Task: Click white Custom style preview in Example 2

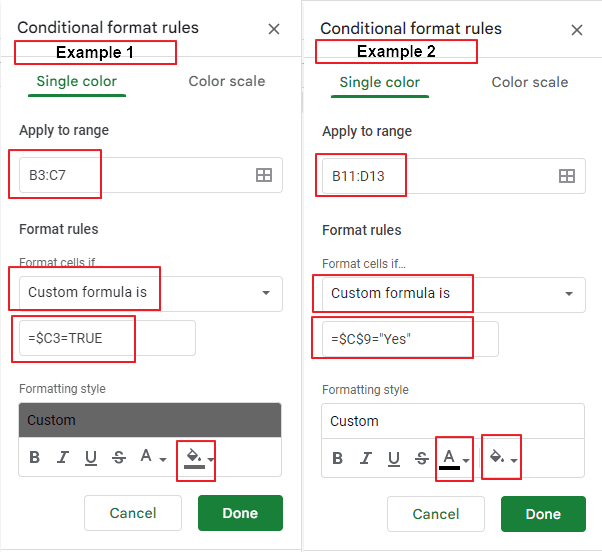Action: (453, 421)
